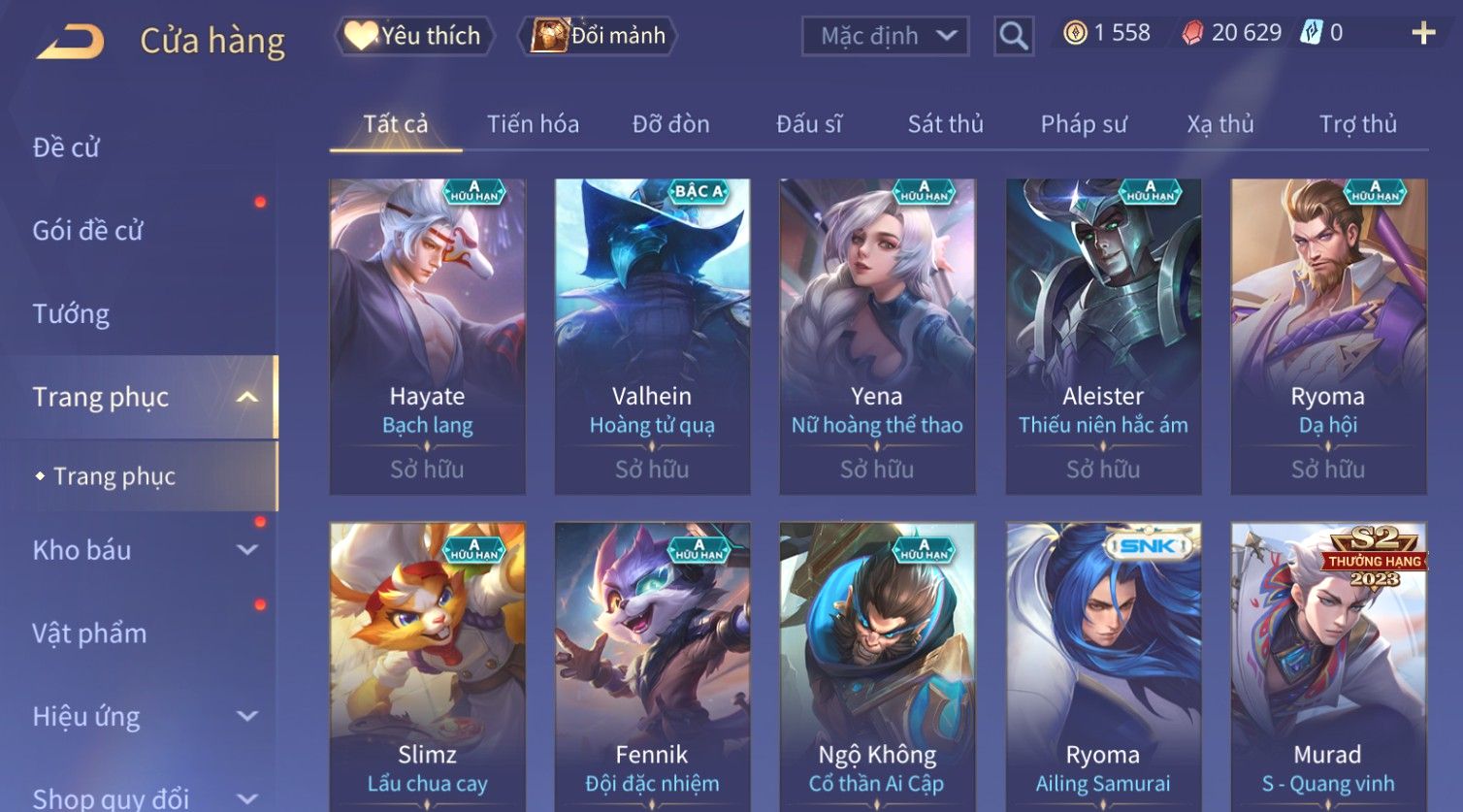Switch to the Sát thủ tab

coord(945,124)
